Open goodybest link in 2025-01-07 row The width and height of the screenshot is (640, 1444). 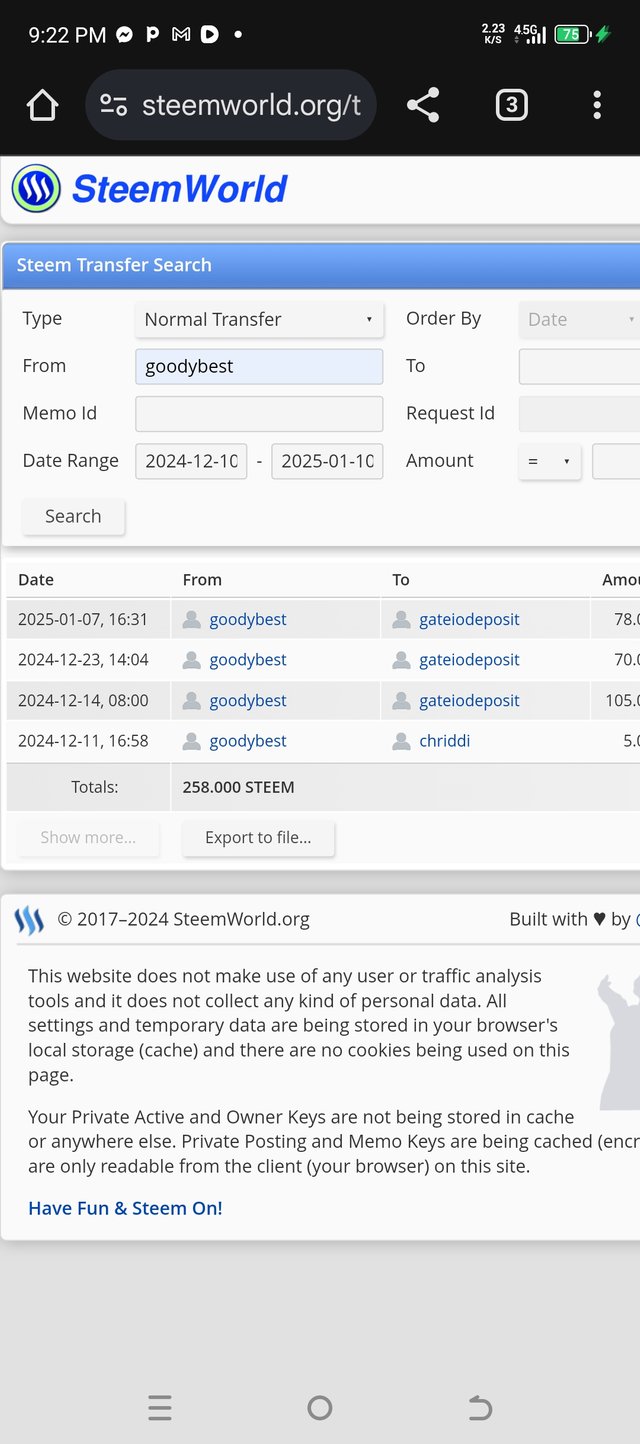248,620
